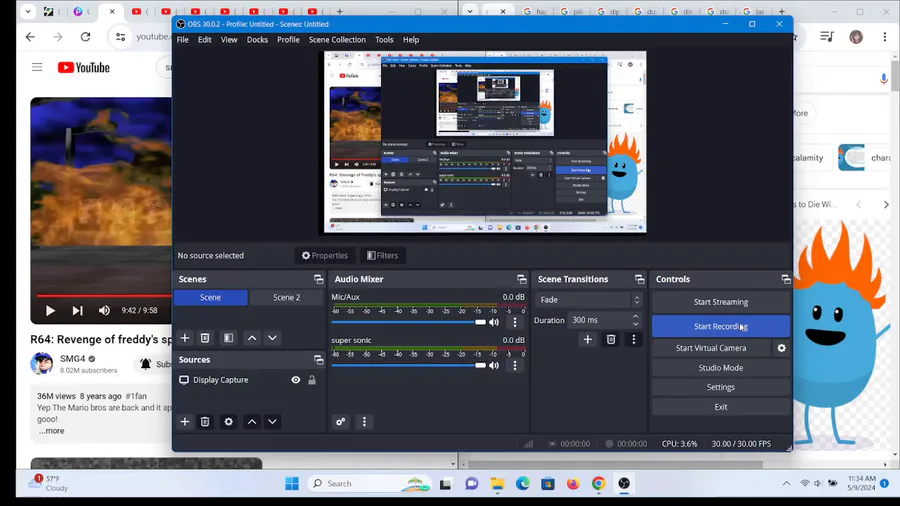The width and height of the screenshot is (900, 506).
Task: Open source Properties button
Action: pos(325,255)
